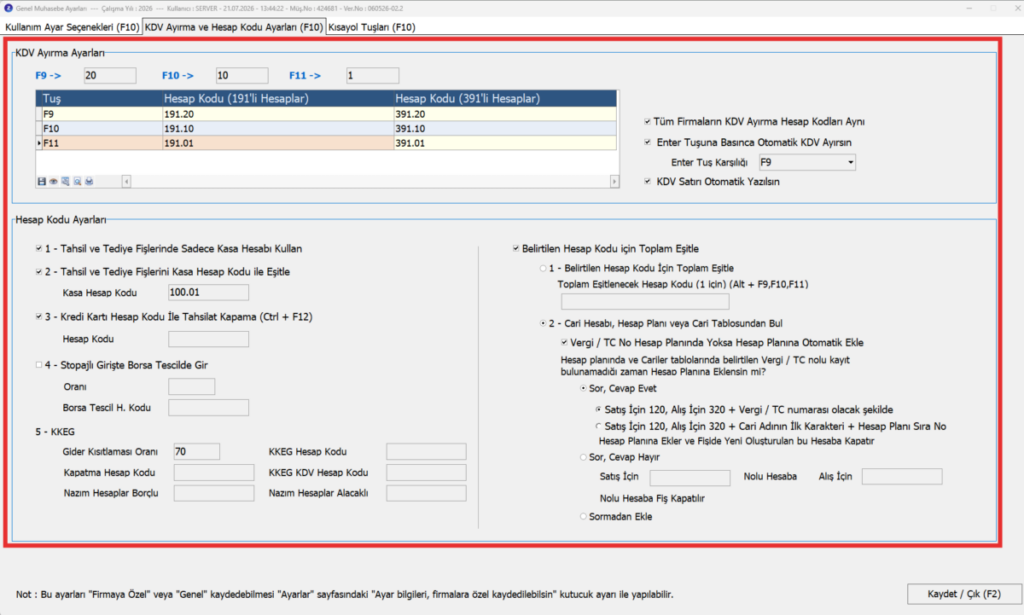Click the application logo icon in title bar
This screenshot has height=615, width=1024.
8,8
